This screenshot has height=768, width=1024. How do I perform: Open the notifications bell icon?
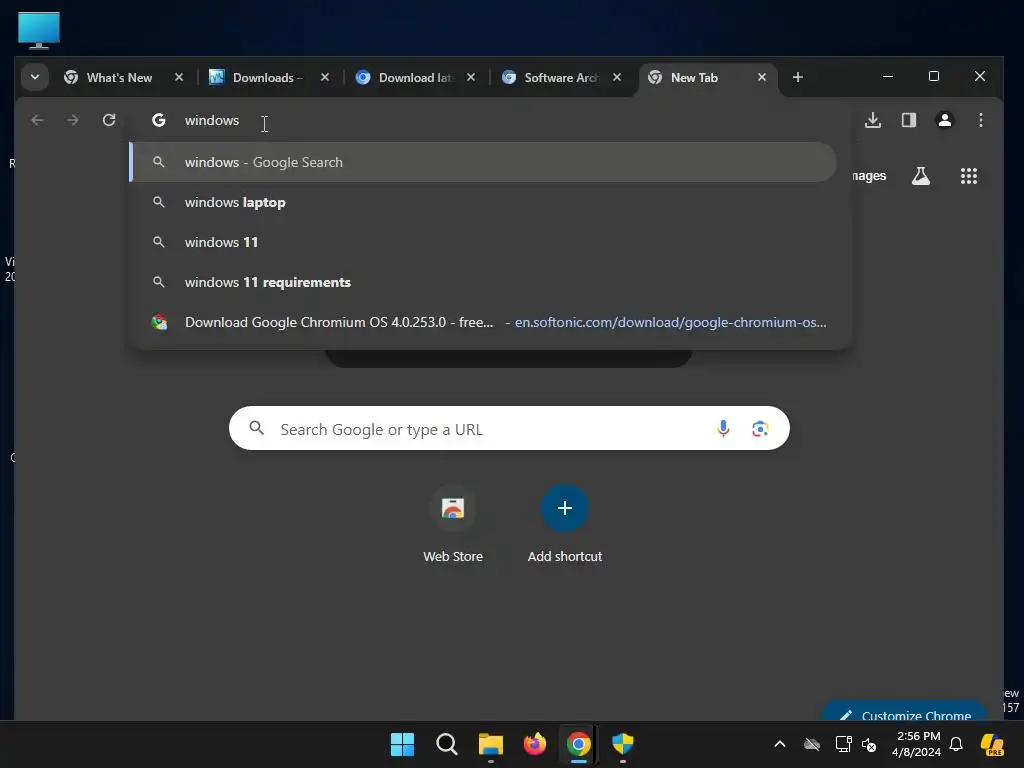coord(956,744)
